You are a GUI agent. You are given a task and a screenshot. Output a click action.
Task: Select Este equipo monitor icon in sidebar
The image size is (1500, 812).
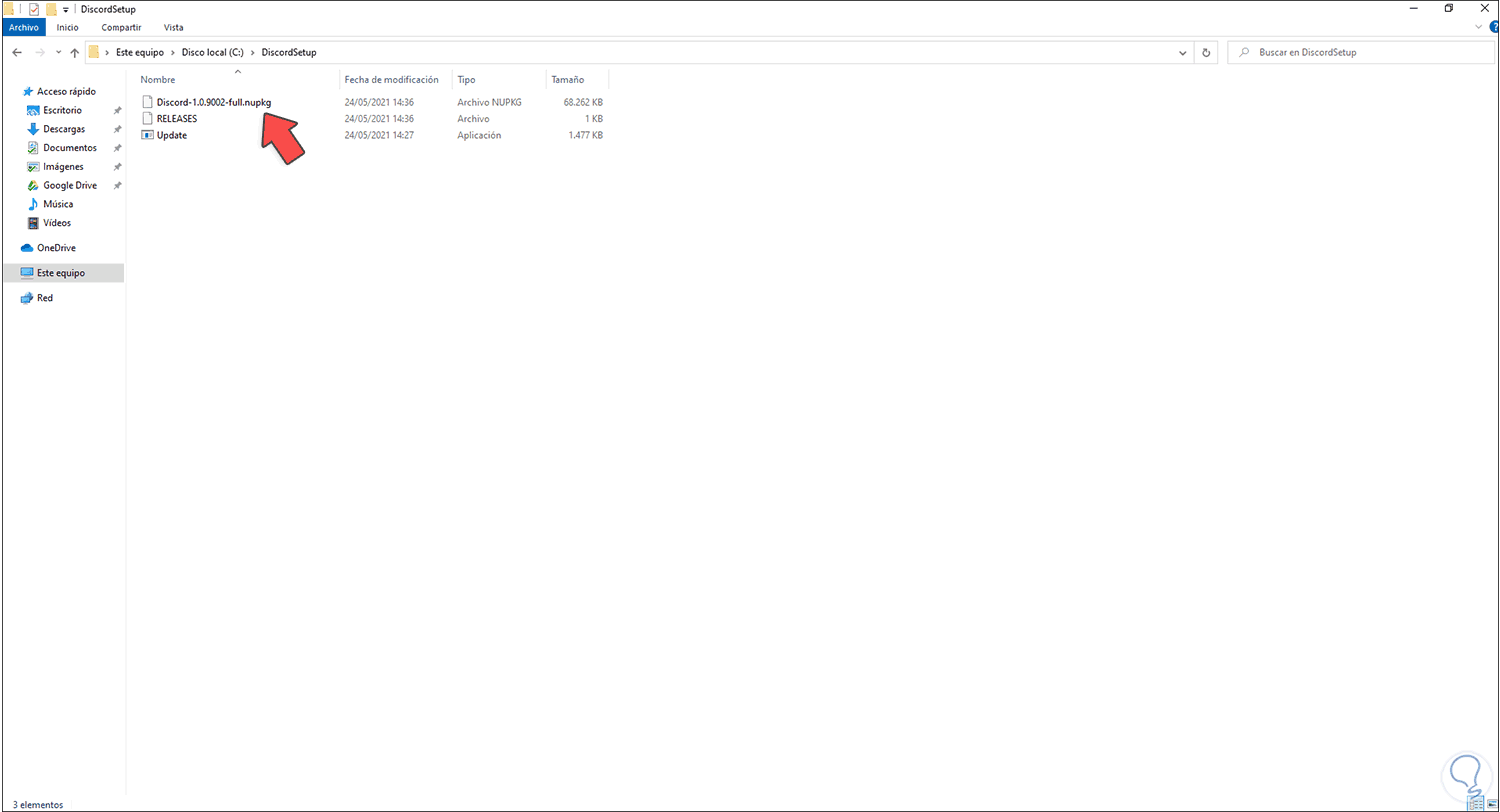click(27, 273)
